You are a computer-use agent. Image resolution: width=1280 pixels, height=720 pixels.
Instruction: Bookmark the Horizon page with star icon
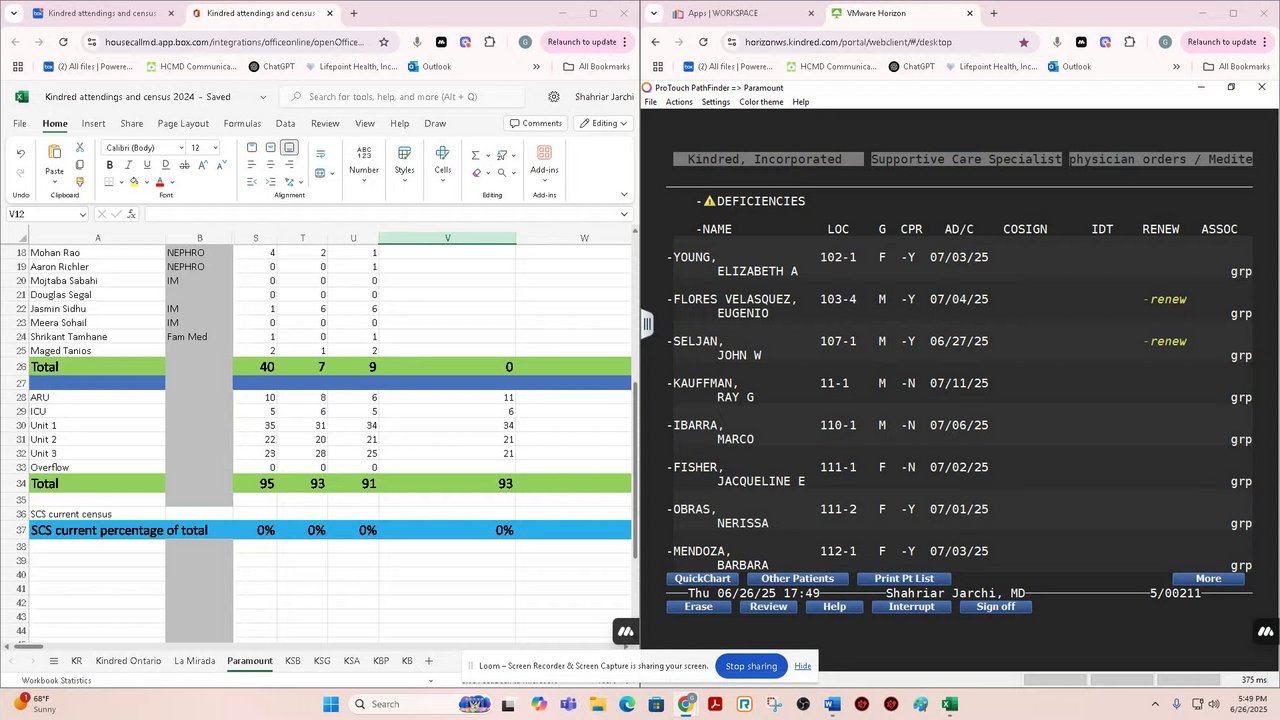coord(1024,42)
